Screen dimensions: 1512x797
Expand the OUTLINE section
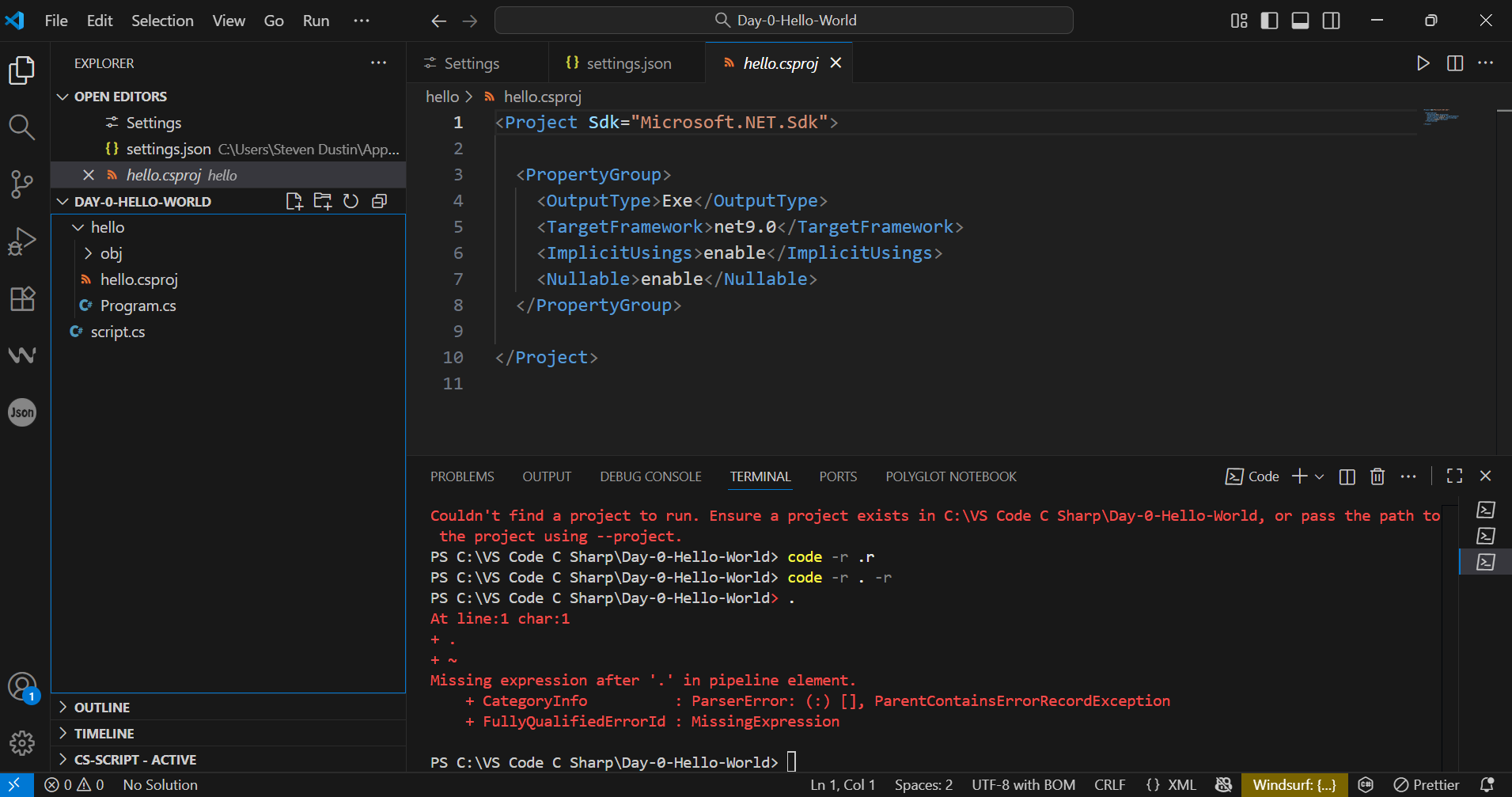point(102,708)
